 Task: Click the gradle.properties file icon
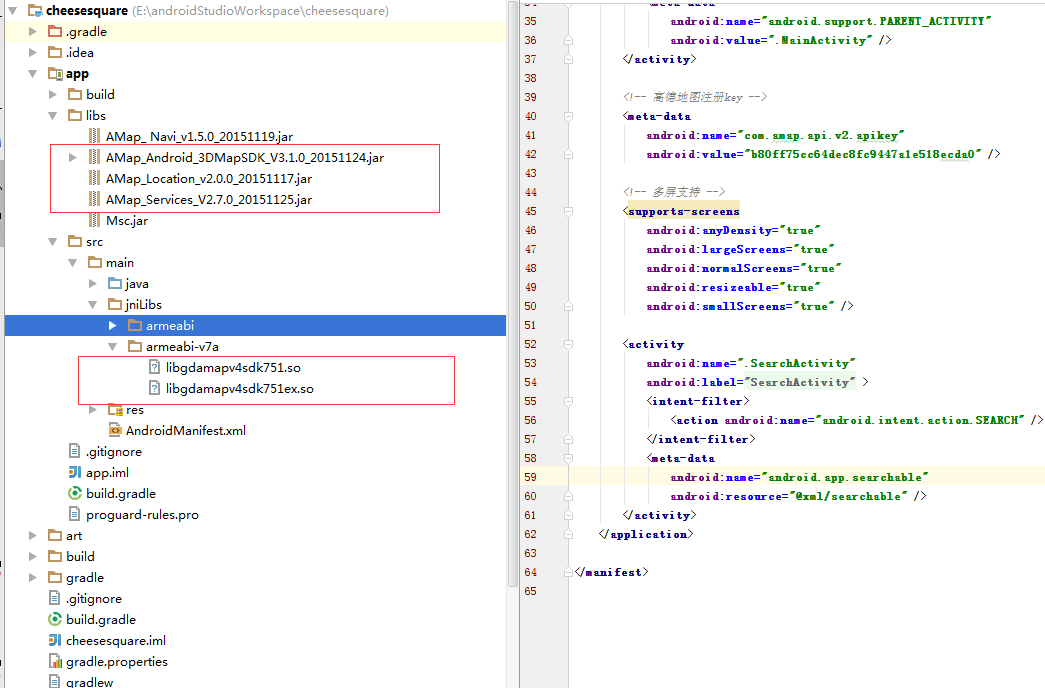point(55,661)
